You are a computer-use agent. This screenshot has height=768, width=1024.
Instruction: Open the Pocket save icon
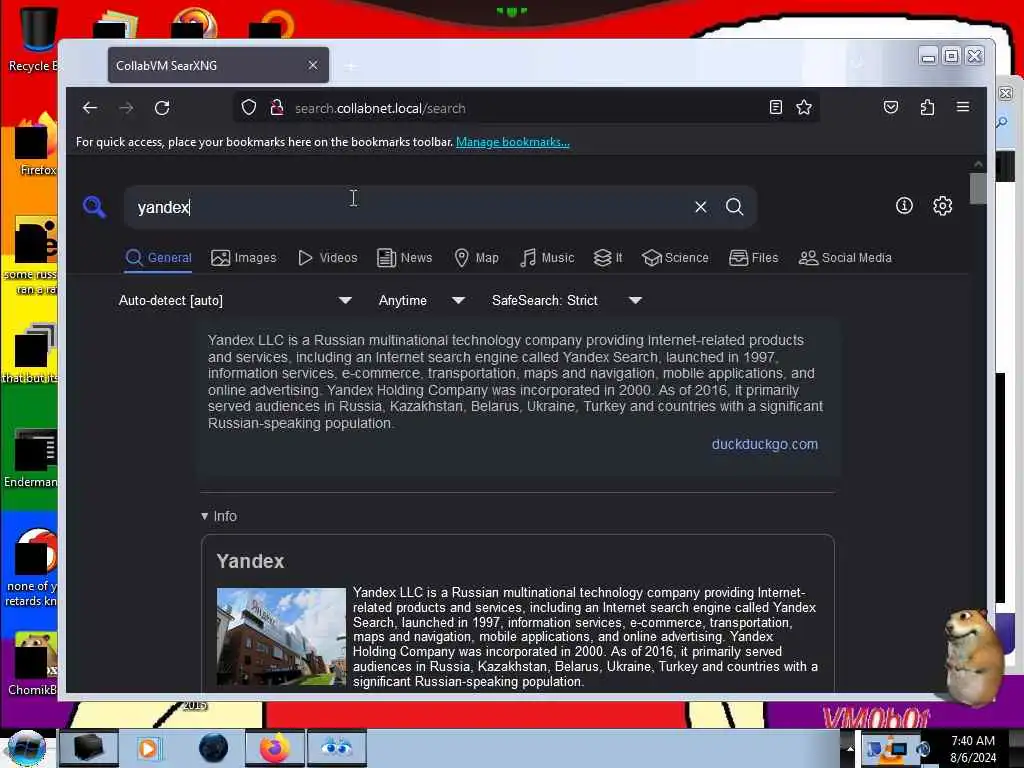point(891,107)
